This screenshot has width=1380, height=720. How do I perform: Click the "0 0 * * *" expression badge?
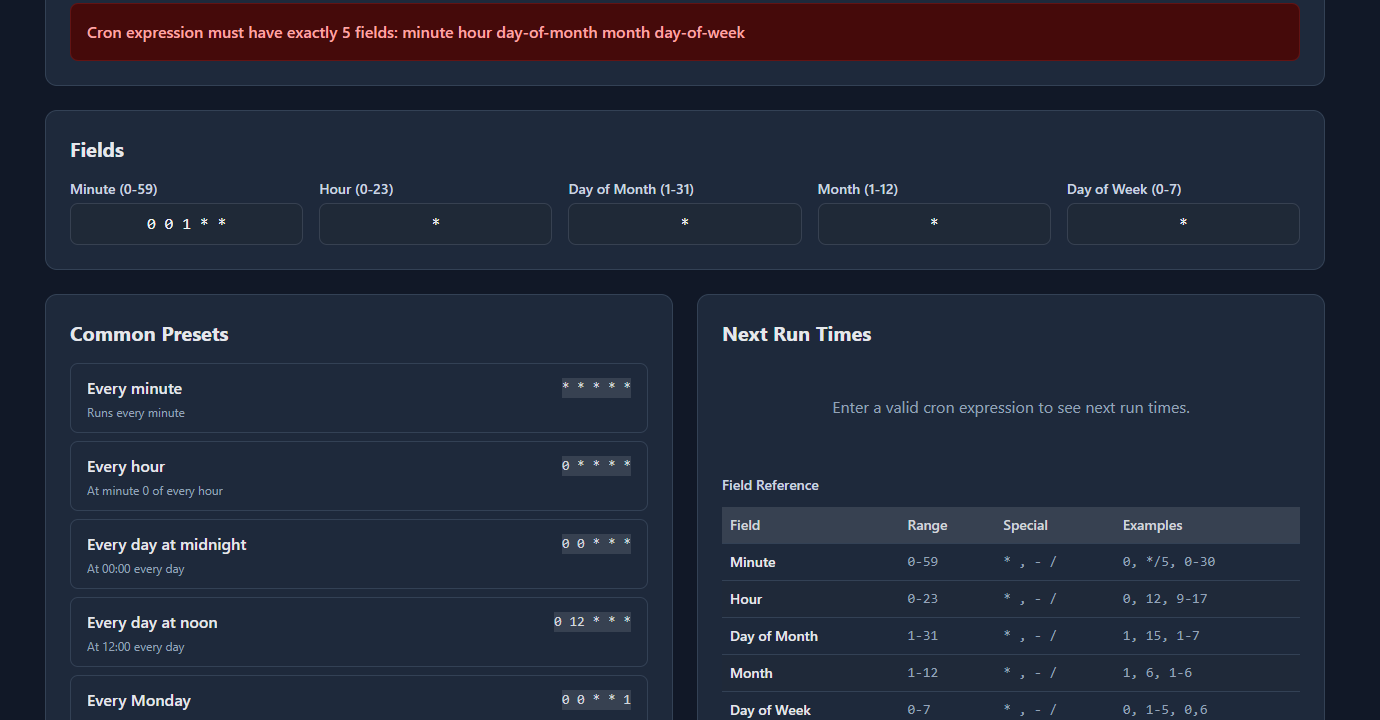click(x=596, y=542)
